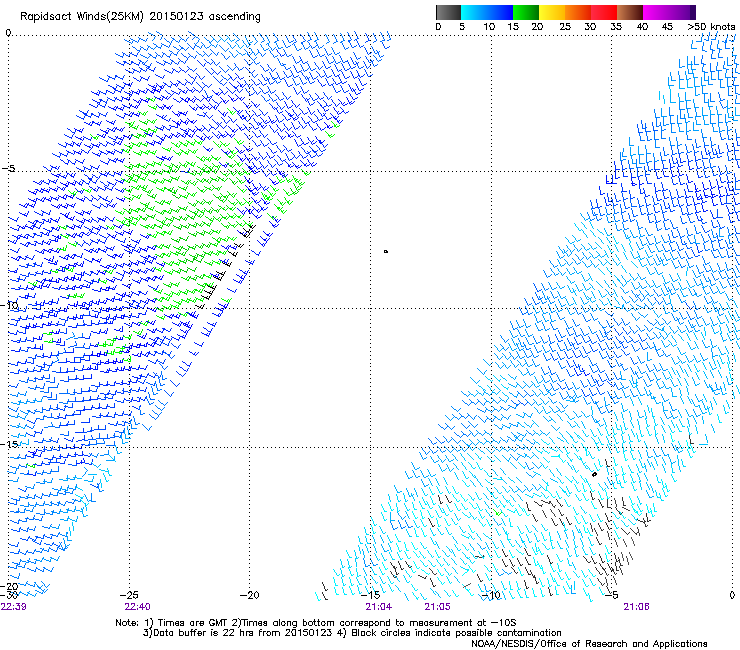This screenshot has width=740, height=650.
Task: Select the green 15-20 knots swatch
Action: [x=526, y=12]
